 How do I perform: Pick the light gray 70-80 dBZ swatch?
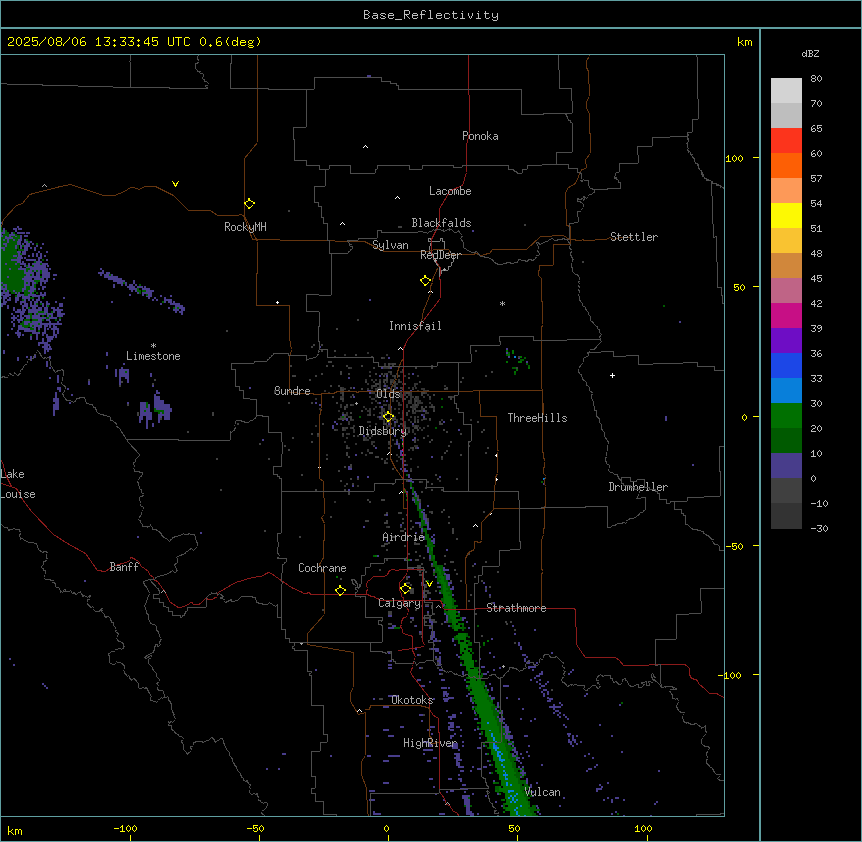(786, 91)
